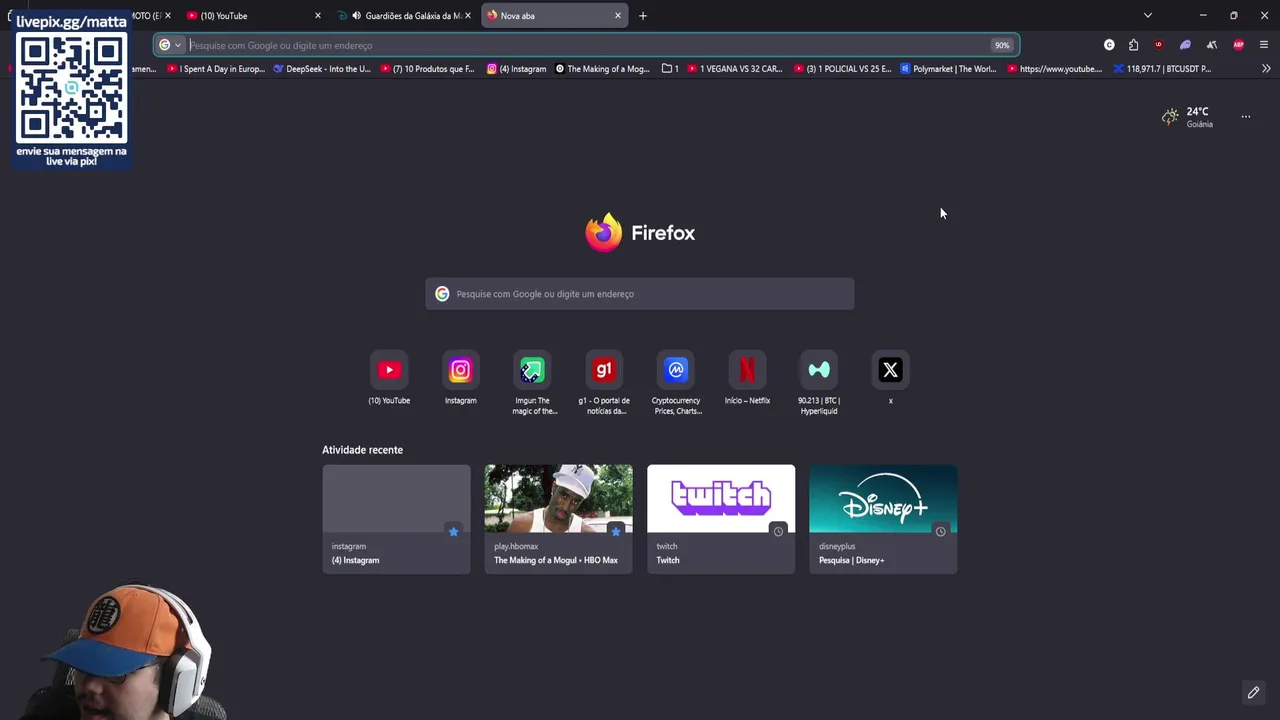The width and height of the screenshot is (1280, 720).
Task: Show more bookmarks via the overflow chevron
Action: coord(1266,69)
